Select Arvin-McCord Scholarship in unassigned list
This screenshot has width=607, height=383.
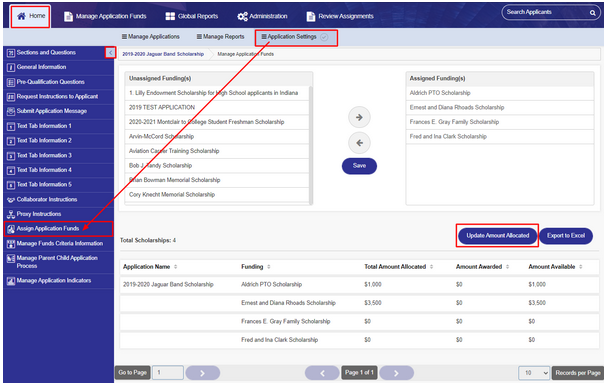pyautogui.click(x=217, y=137)
